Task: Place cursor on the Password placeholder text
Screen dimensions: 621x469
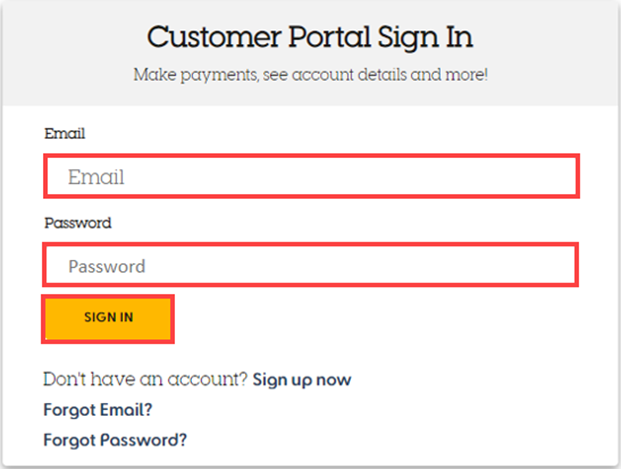Action: (107, 266)
